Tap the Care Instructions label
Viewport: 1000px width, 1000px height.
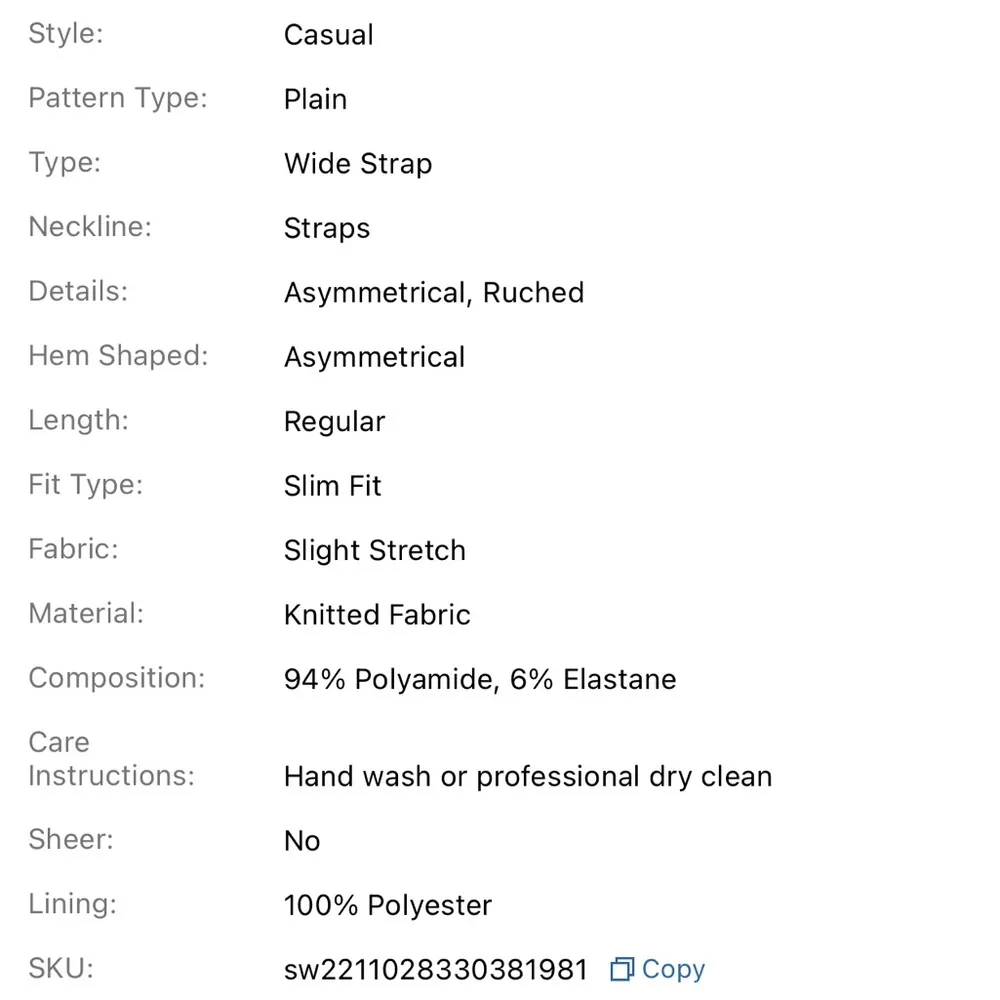click(111, 759)
